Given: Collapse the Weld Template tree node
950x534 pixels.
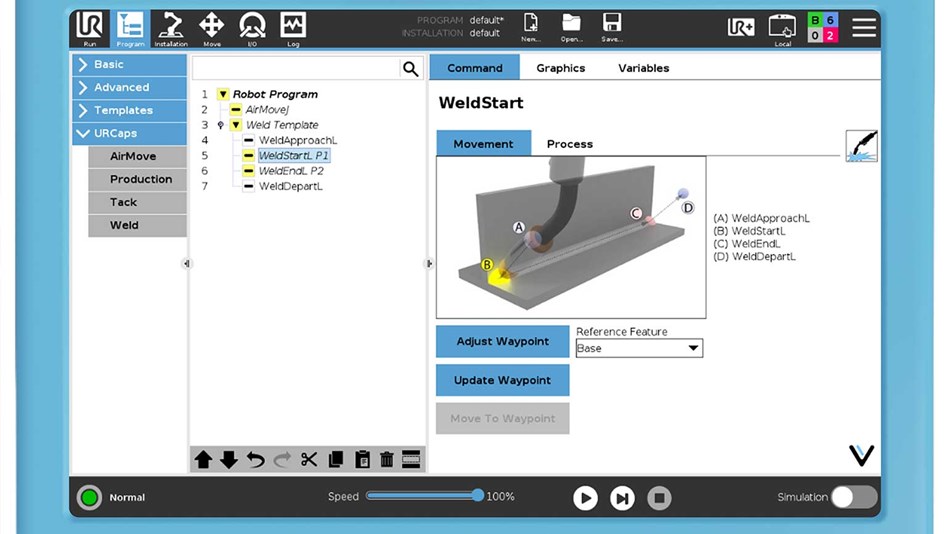Looking at the screenshot, I should click(x=235, y=125).
